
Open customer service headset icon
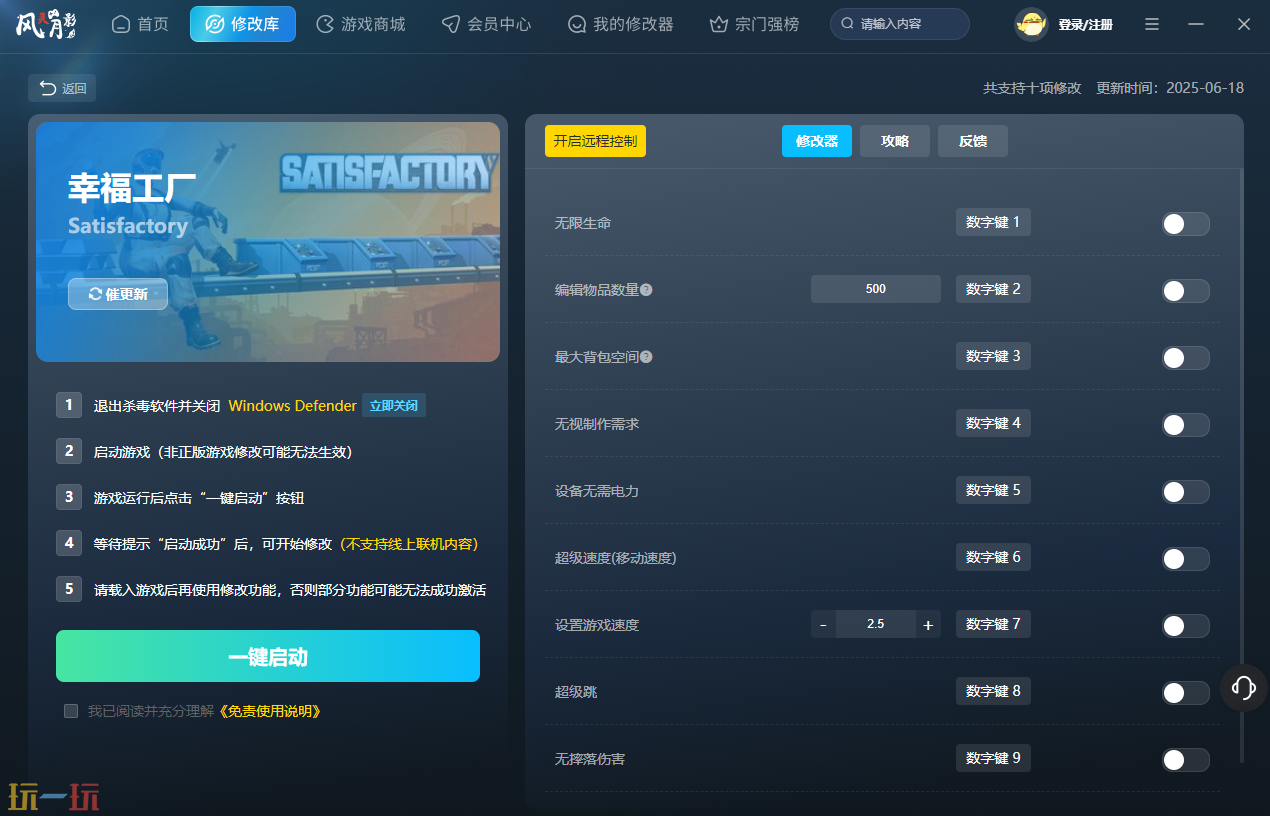point(1244,688)
